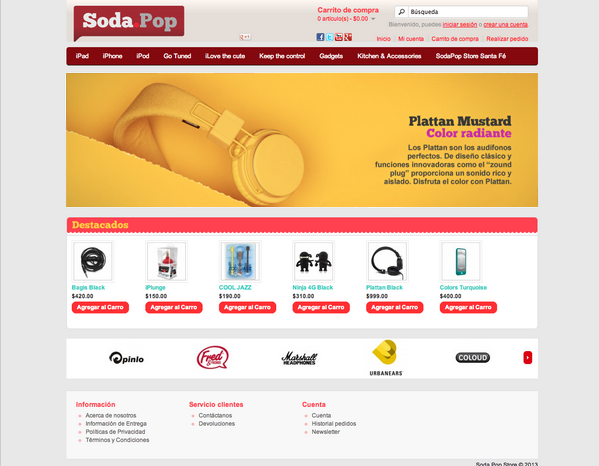Image resolution: width=599 pixels, height=466 pixels.
Task: Select Kitchen & Accessories menu item
Action: (389, 56)
